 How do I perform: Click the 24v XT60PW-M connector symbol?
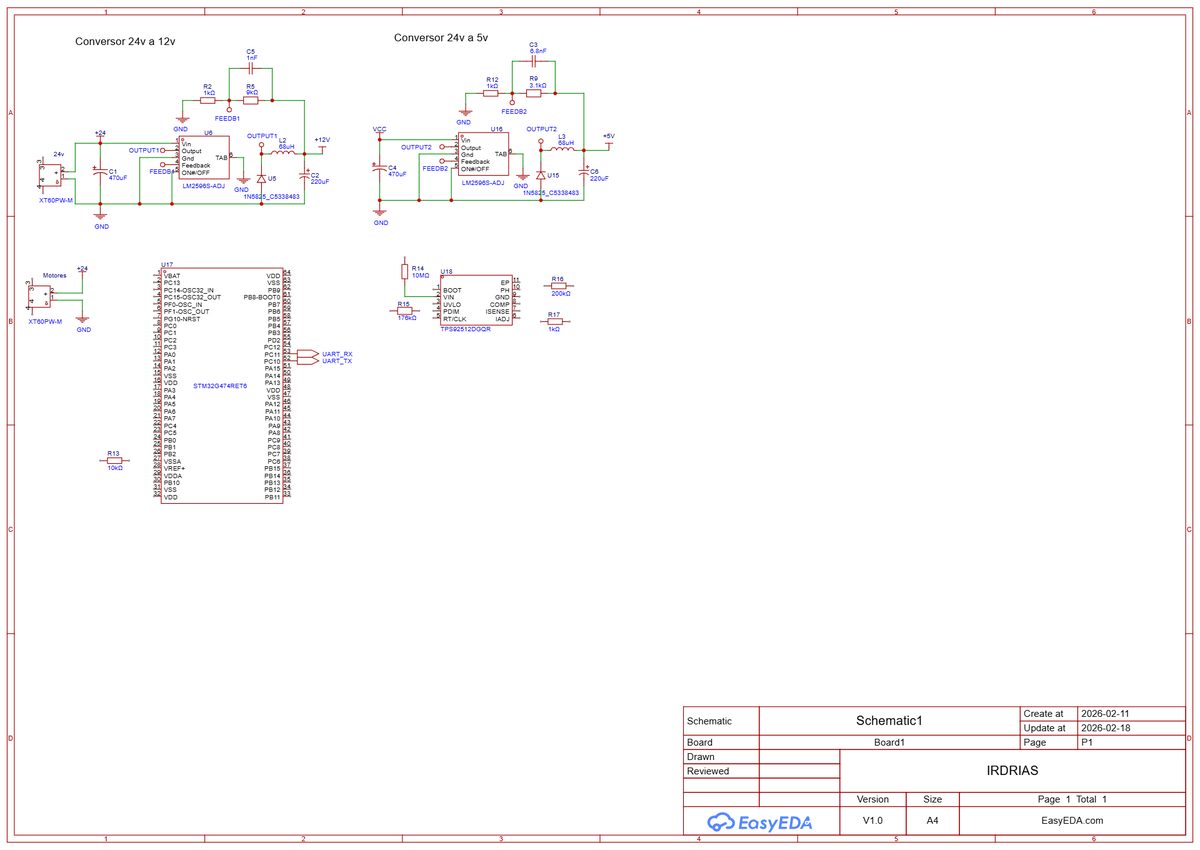[x=50, y=175]
